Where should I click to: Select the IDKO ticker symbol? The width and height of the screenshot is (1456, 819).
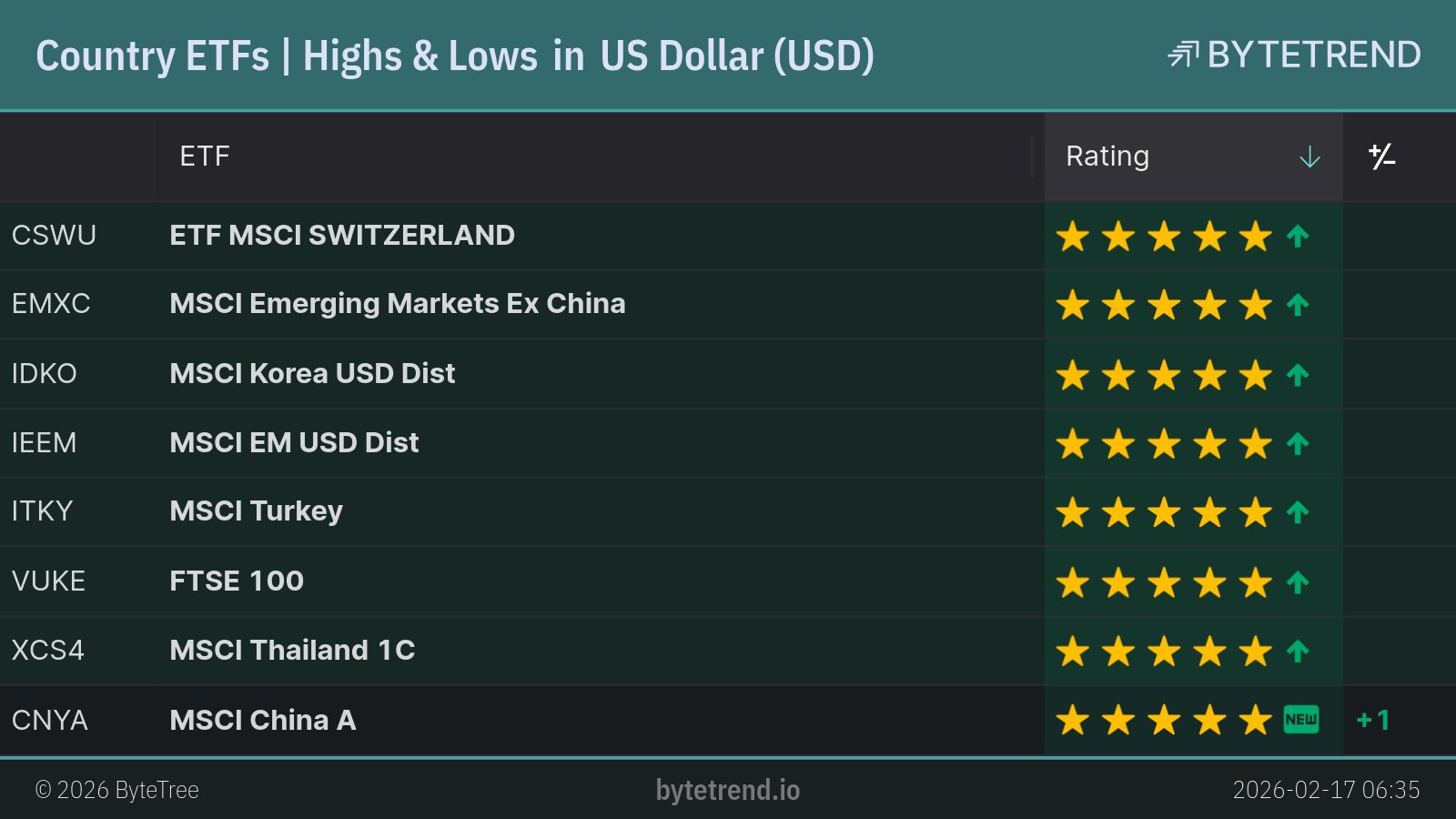tap(44, 374)
